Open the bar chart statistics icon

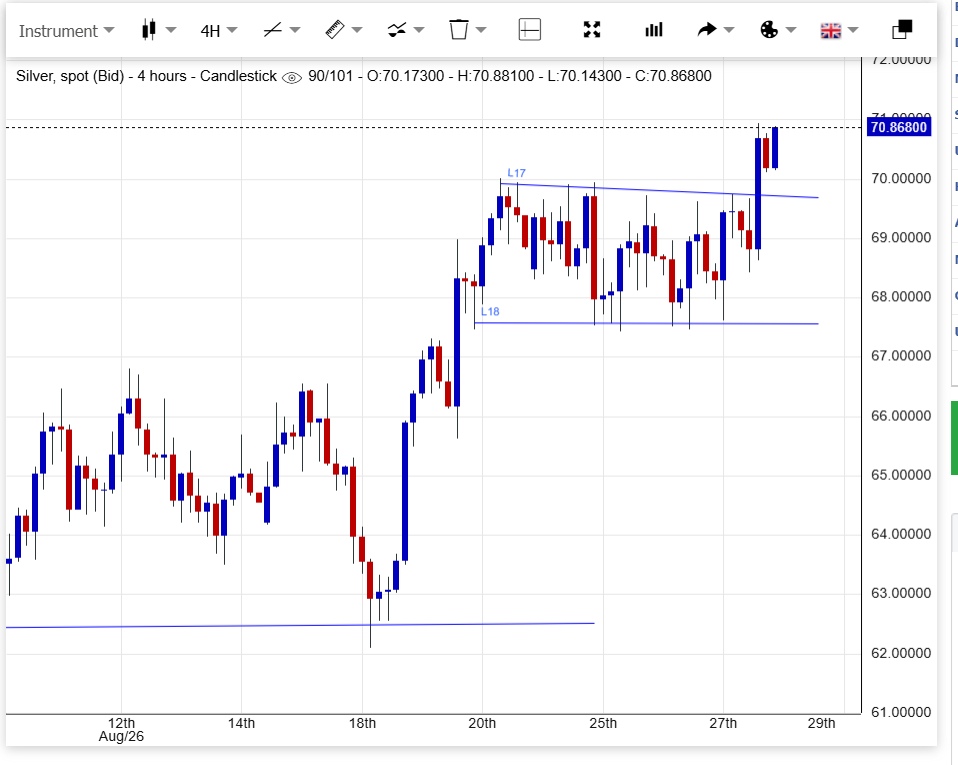click(654, 29)
